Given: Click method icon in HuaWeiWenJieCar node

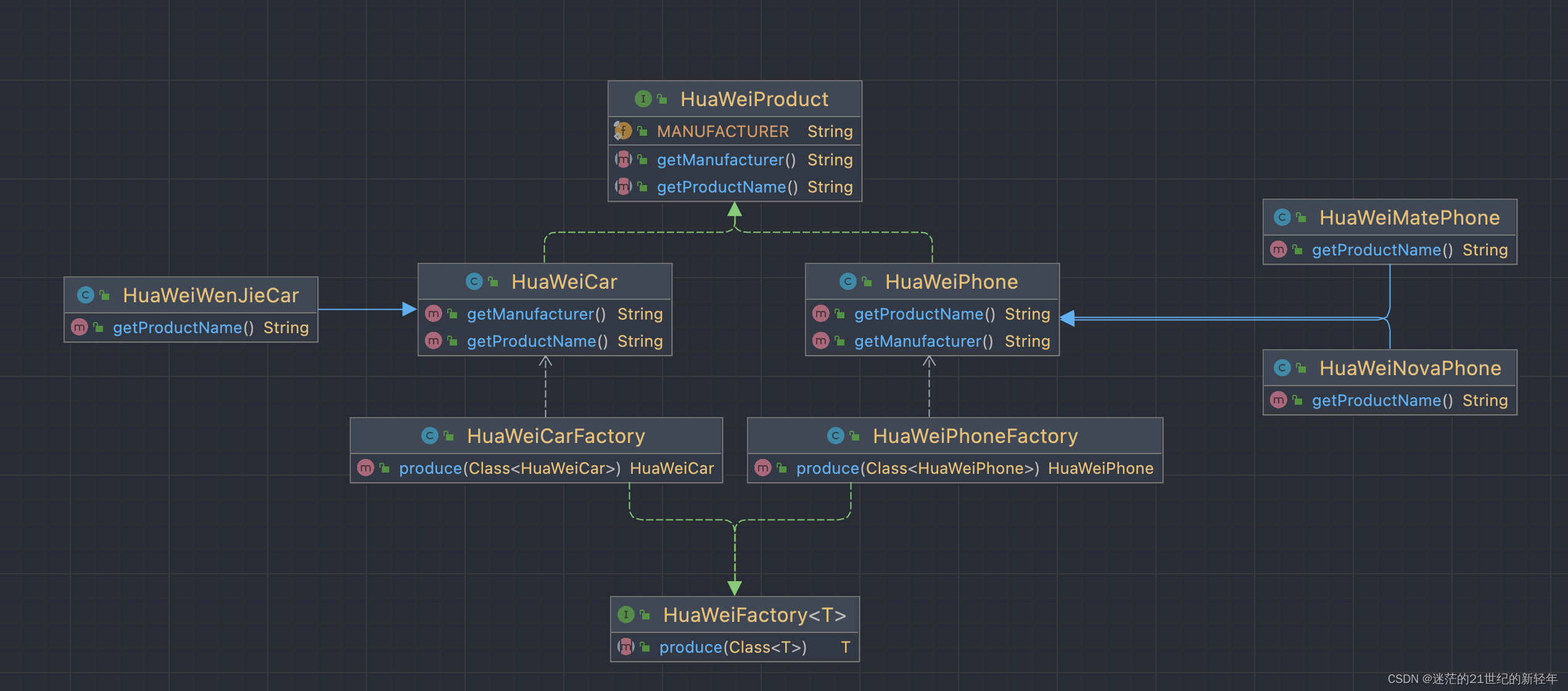Looking at the screenshot, I should pyautogui.click(x=80, y=327).
